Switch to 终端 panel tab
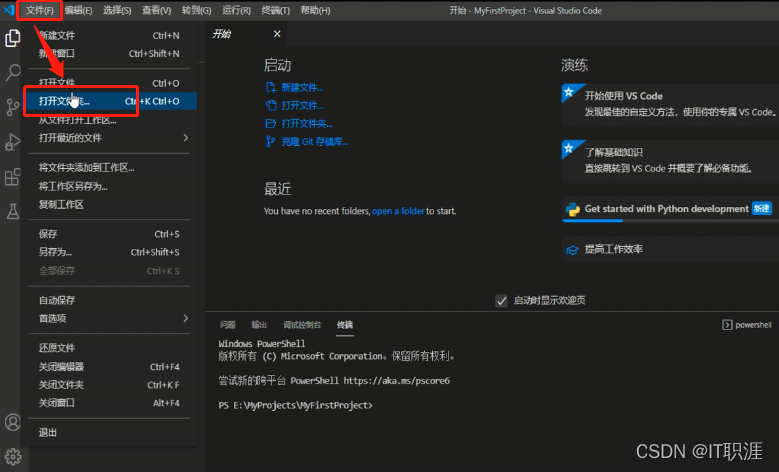Screen dimensions: 779x472 tap(345, 325)
